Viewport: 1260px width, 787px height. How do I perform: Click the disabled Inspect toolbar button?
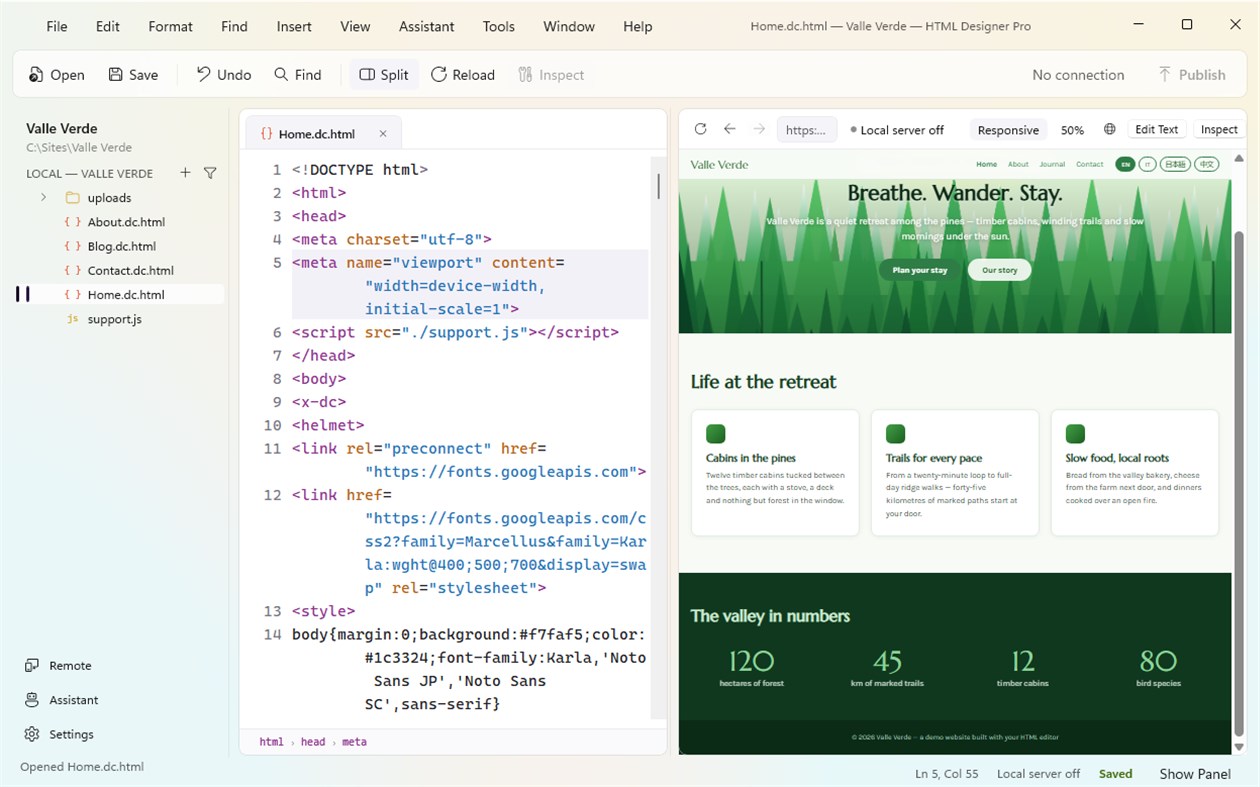[x=551, y=75]
